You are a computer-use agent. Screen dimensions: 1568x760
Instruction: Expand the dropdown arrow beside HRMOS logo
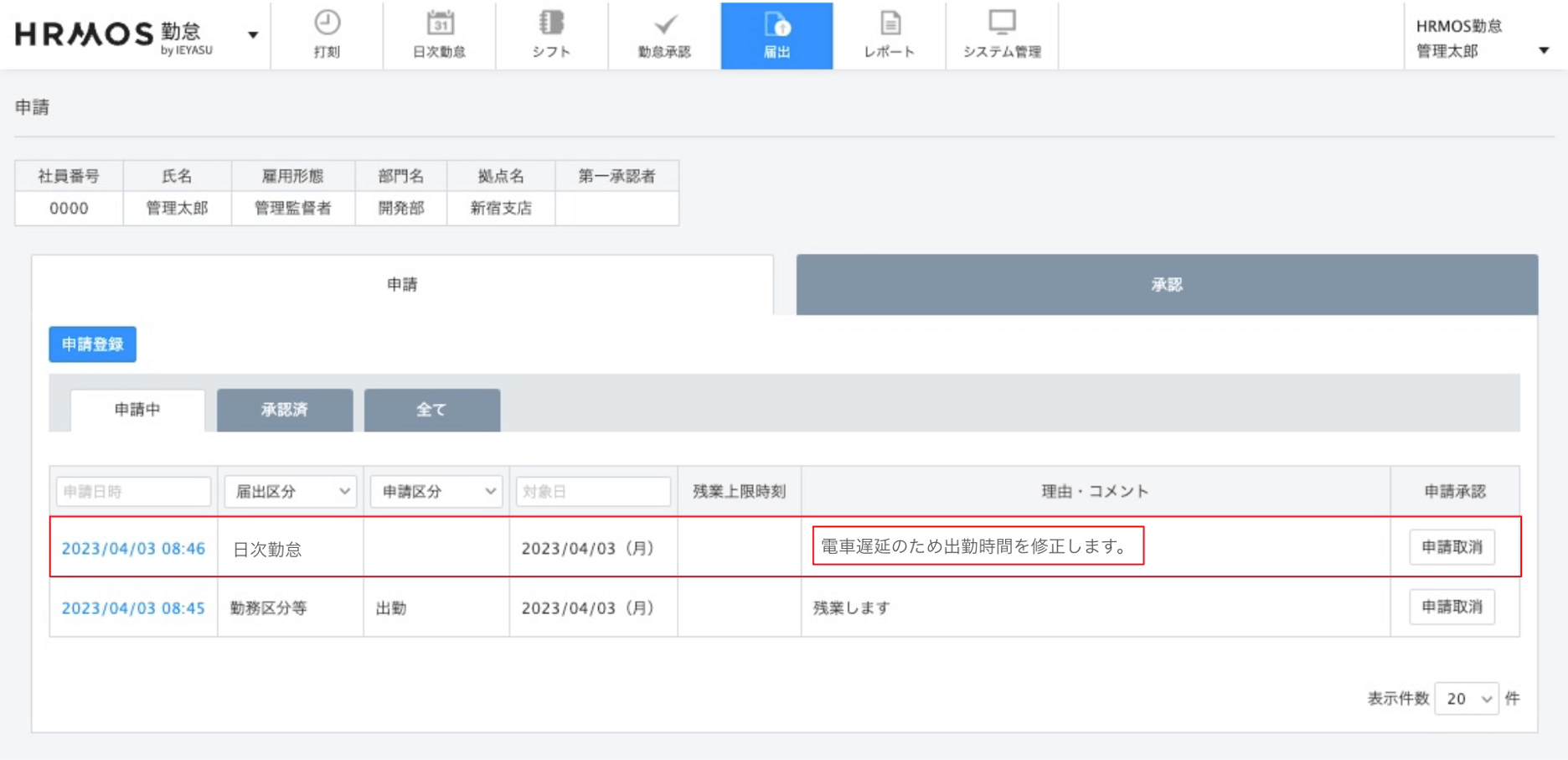[253, 35]
